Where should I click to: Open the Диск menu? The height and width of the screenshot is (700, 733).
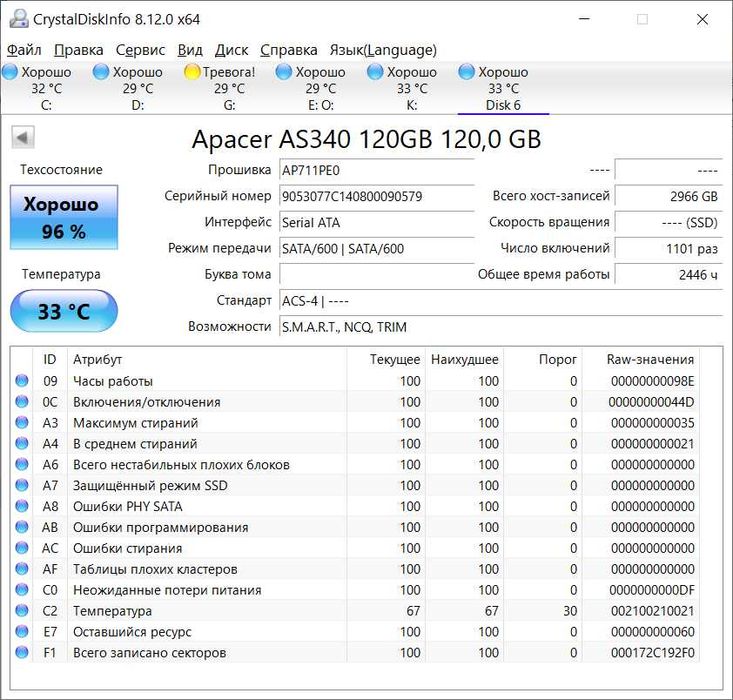tap(231, 50)
